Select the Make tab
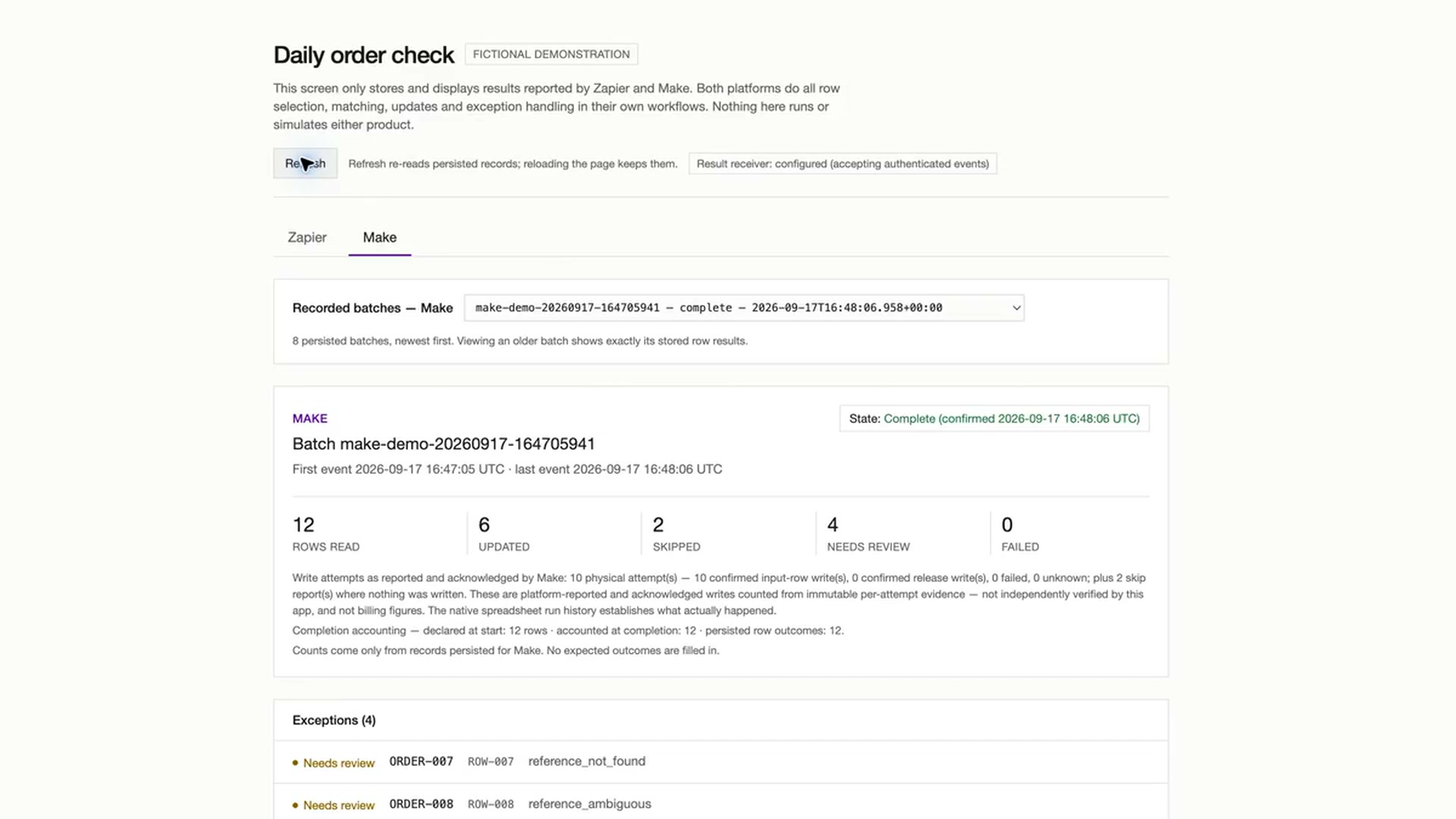The width and height of the screenshot is (1456, 819). tap(379, 237)
